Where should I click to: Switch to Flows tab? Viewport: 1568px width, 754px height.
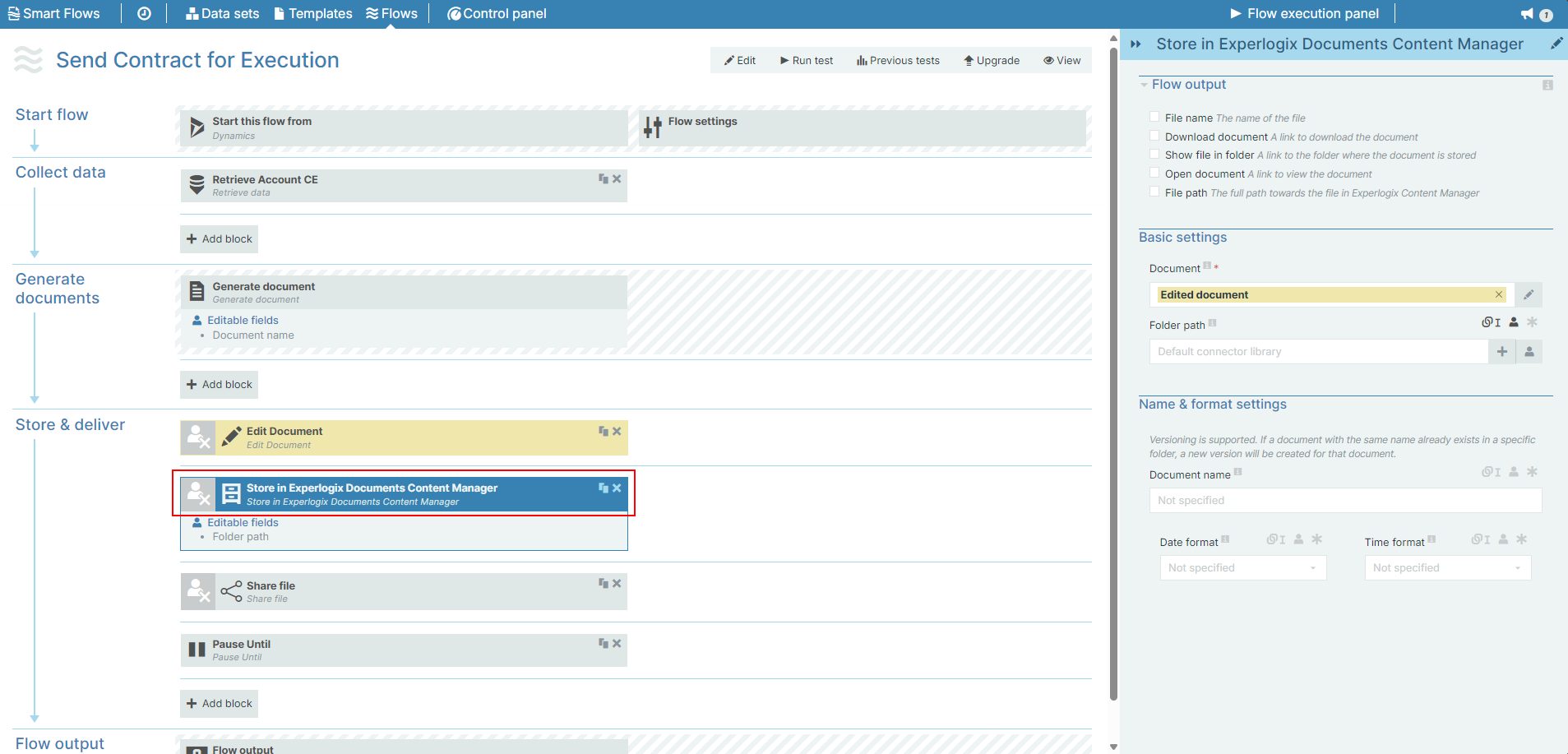(391, 13)
